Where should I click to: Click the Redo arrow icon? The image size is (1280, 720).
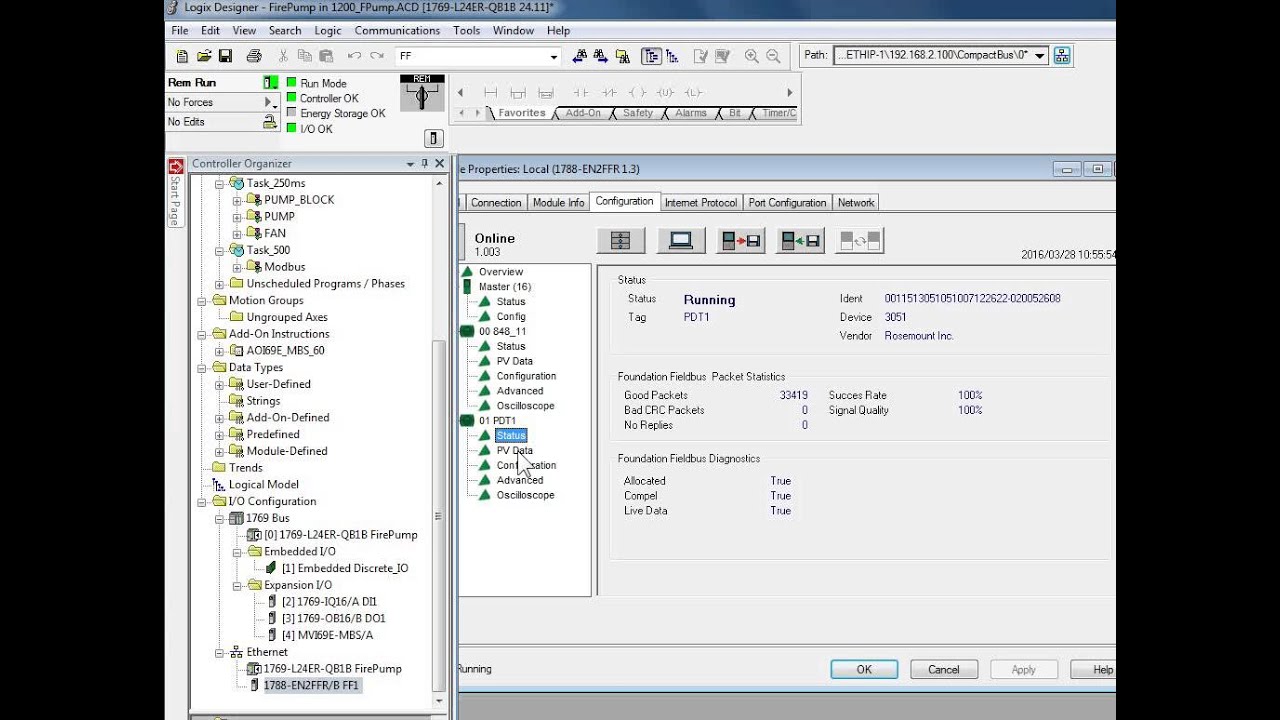(379, 56)
